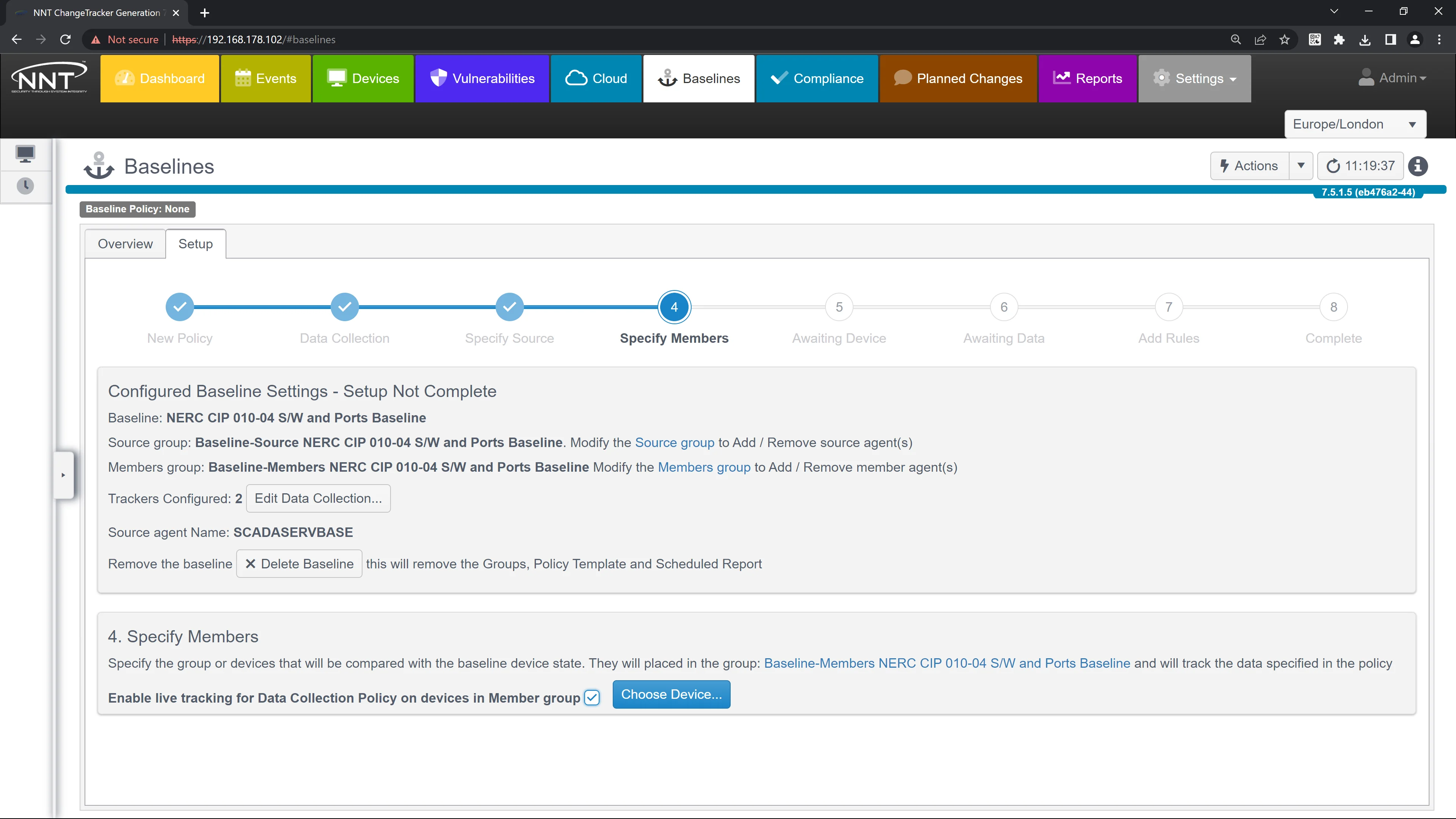Screen dimensions: 1456x819
Task: Click the Data Collection completed step marker
Action: tap(345, 307)
